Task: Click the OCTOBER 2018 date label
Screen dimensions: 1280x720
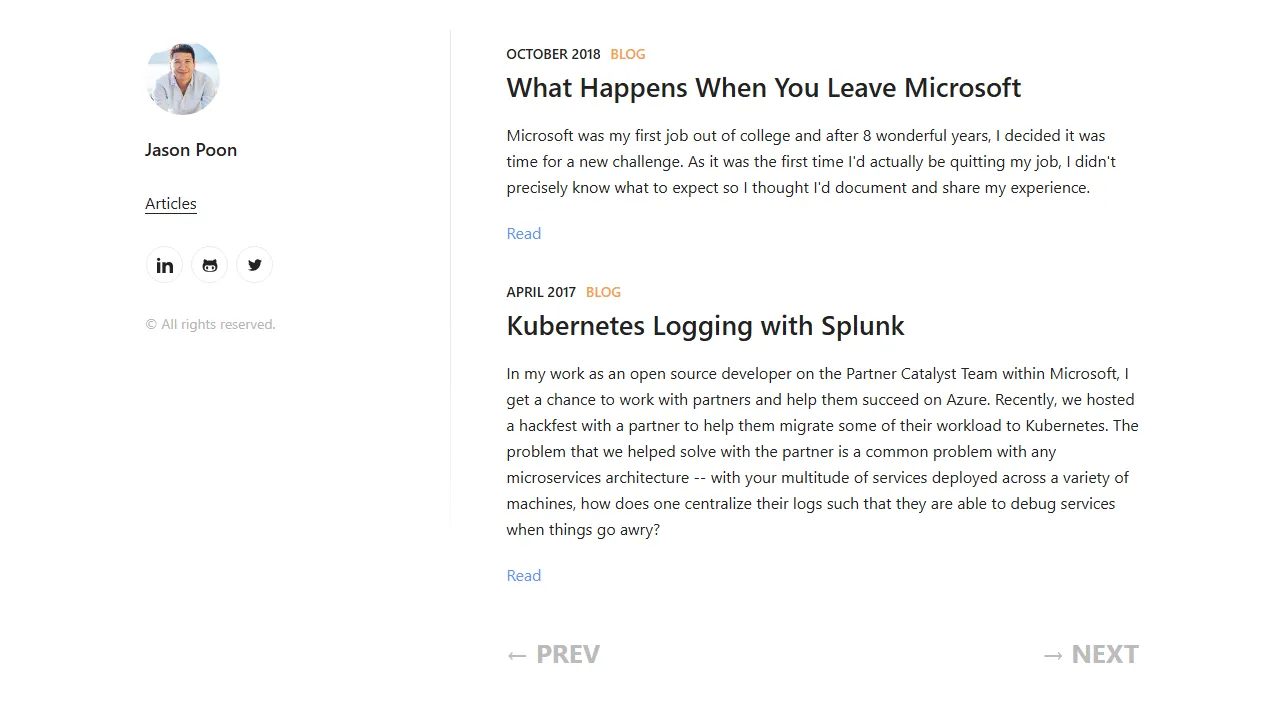Action: pos(553,55)
